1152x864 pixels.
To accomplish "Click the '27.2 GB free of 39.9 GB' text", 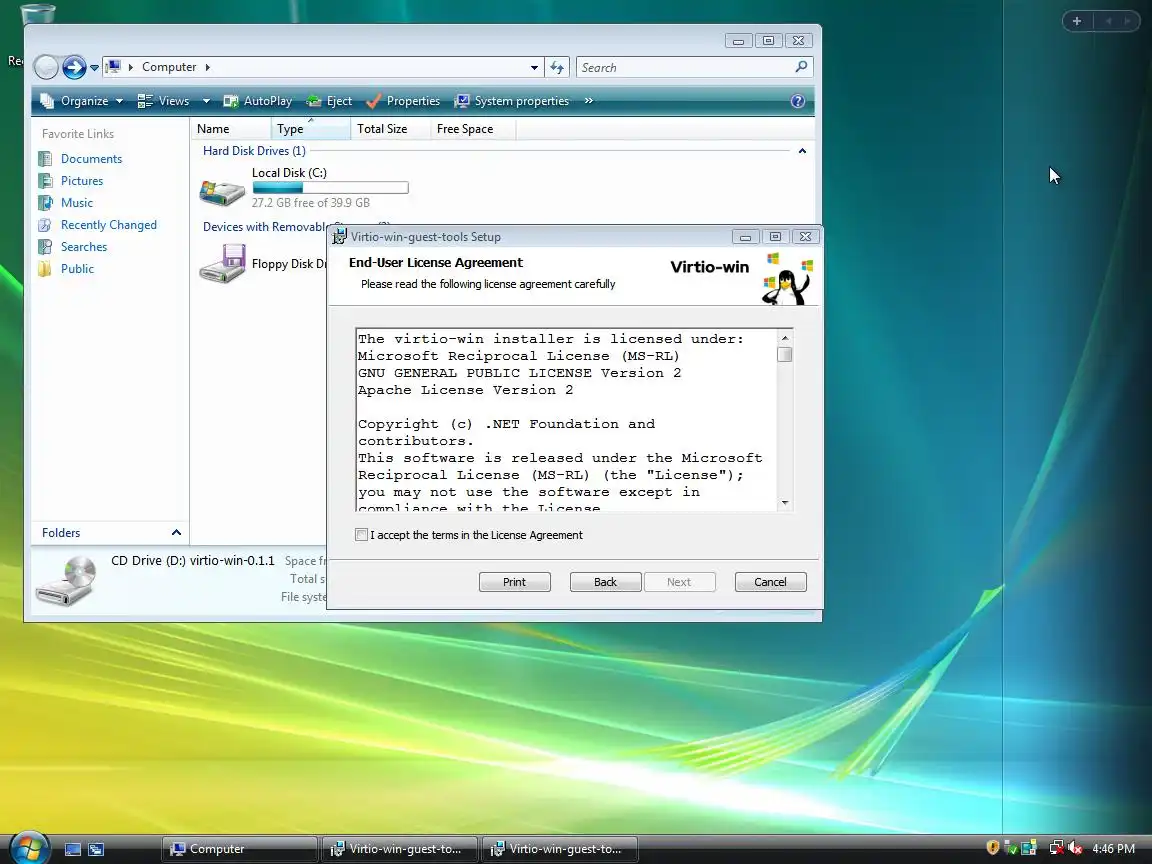I will tap(311, 203).
